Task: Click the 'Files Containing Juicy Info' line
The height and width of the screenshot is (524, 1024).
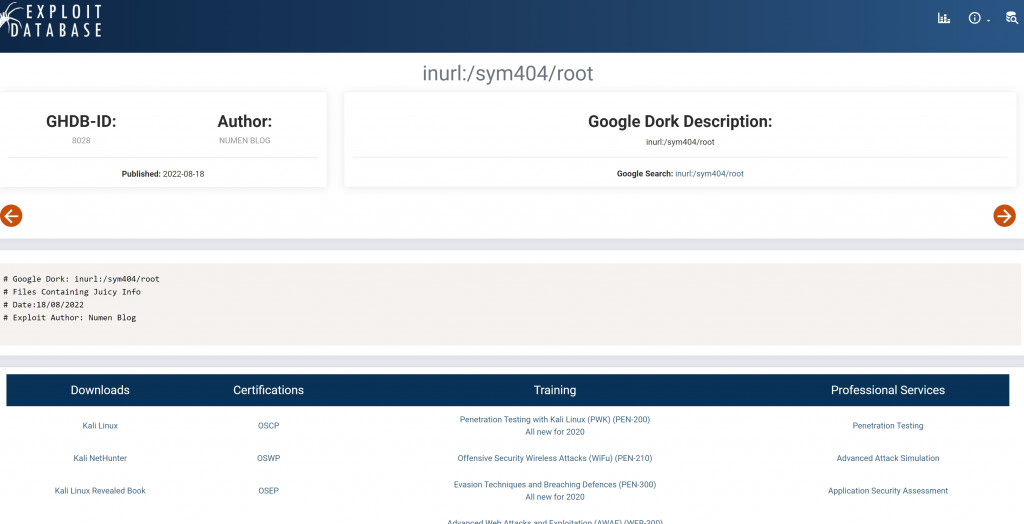Action: pos(72,292)
